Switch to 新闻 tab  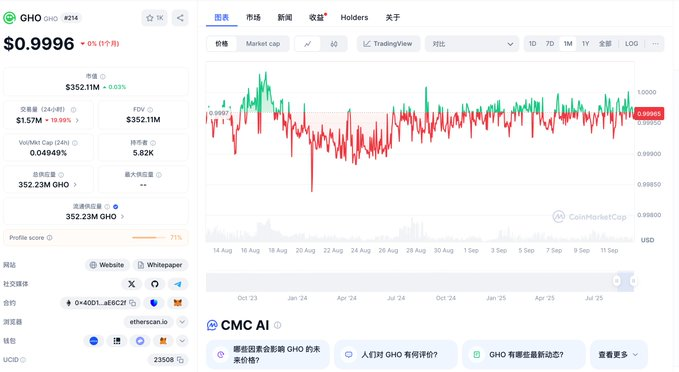tap(285, 17)
